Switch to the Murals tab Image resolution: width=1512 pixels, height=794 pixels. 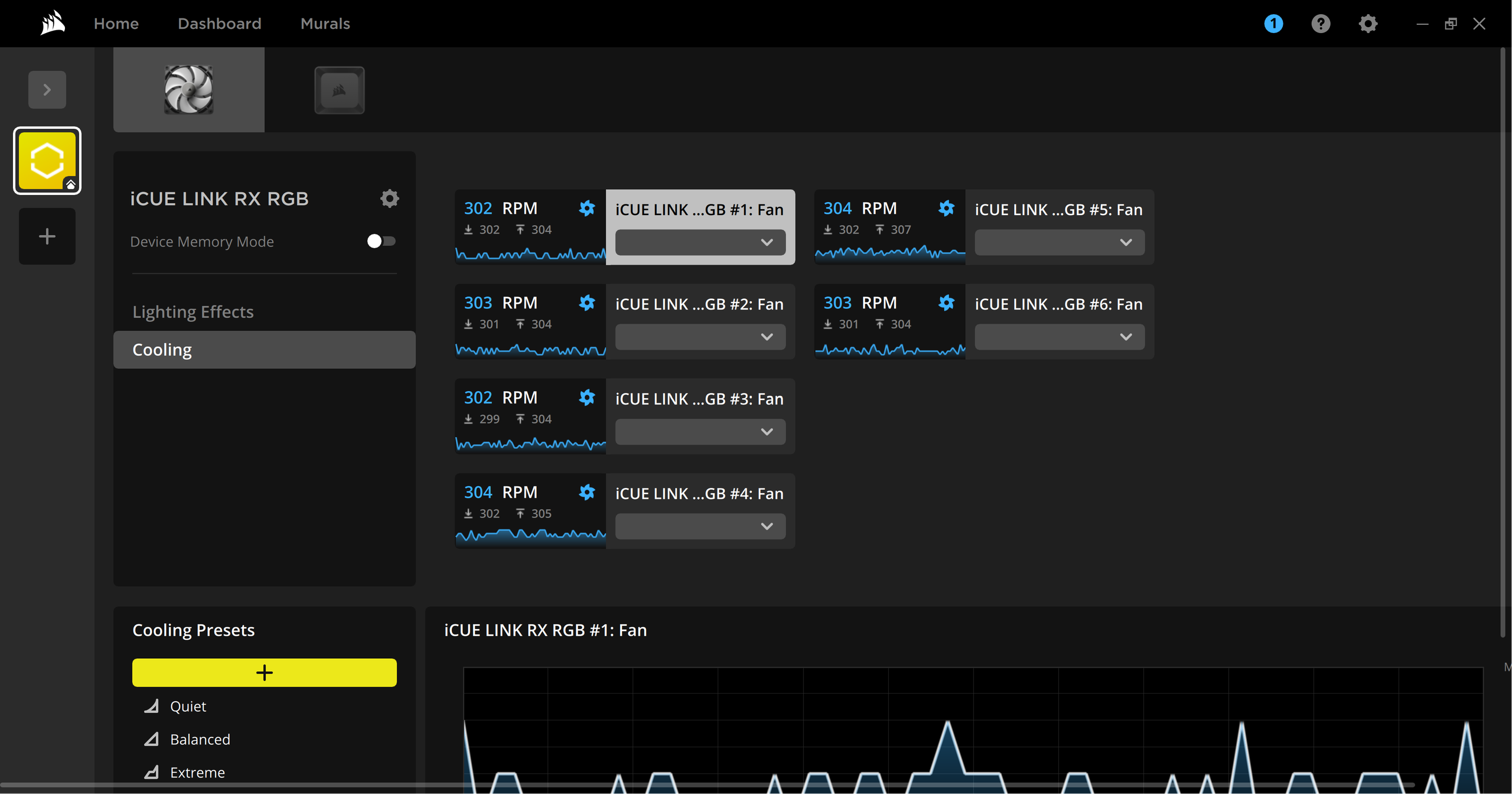pyautogui.click(x=325, y=24)
